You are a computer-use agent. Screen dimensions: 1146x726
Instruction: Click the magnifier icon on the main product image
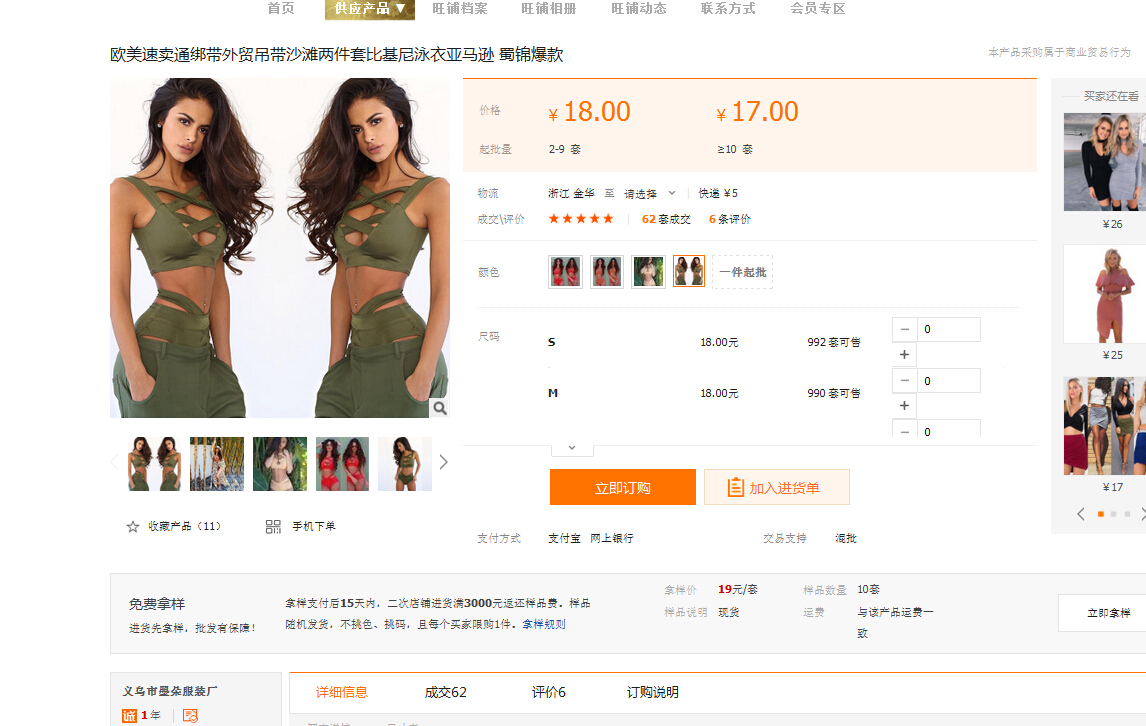pyautogui.click(x=439, y=408)
